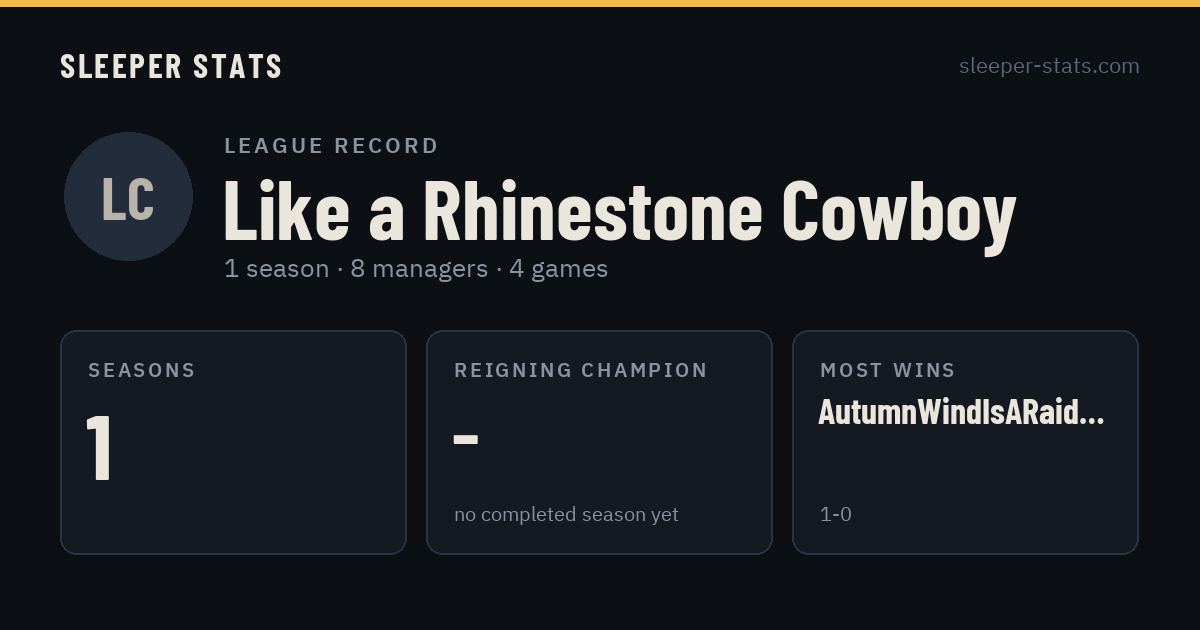The height and width of the screenshot is (630, 1200).
Task: Click the SEASONS card heading
Action: (x=142, y=370)
